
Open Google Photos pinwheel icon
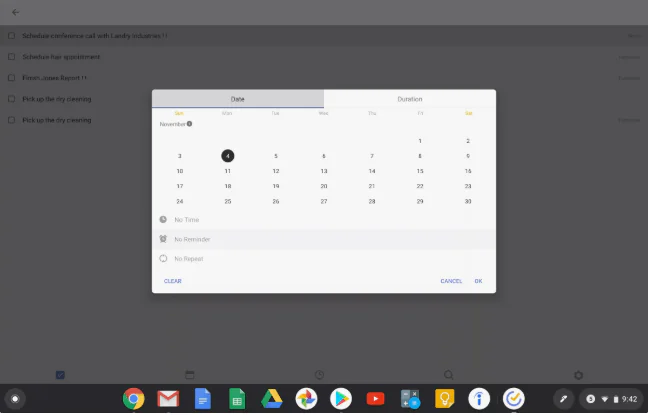[x=306, y=399]
